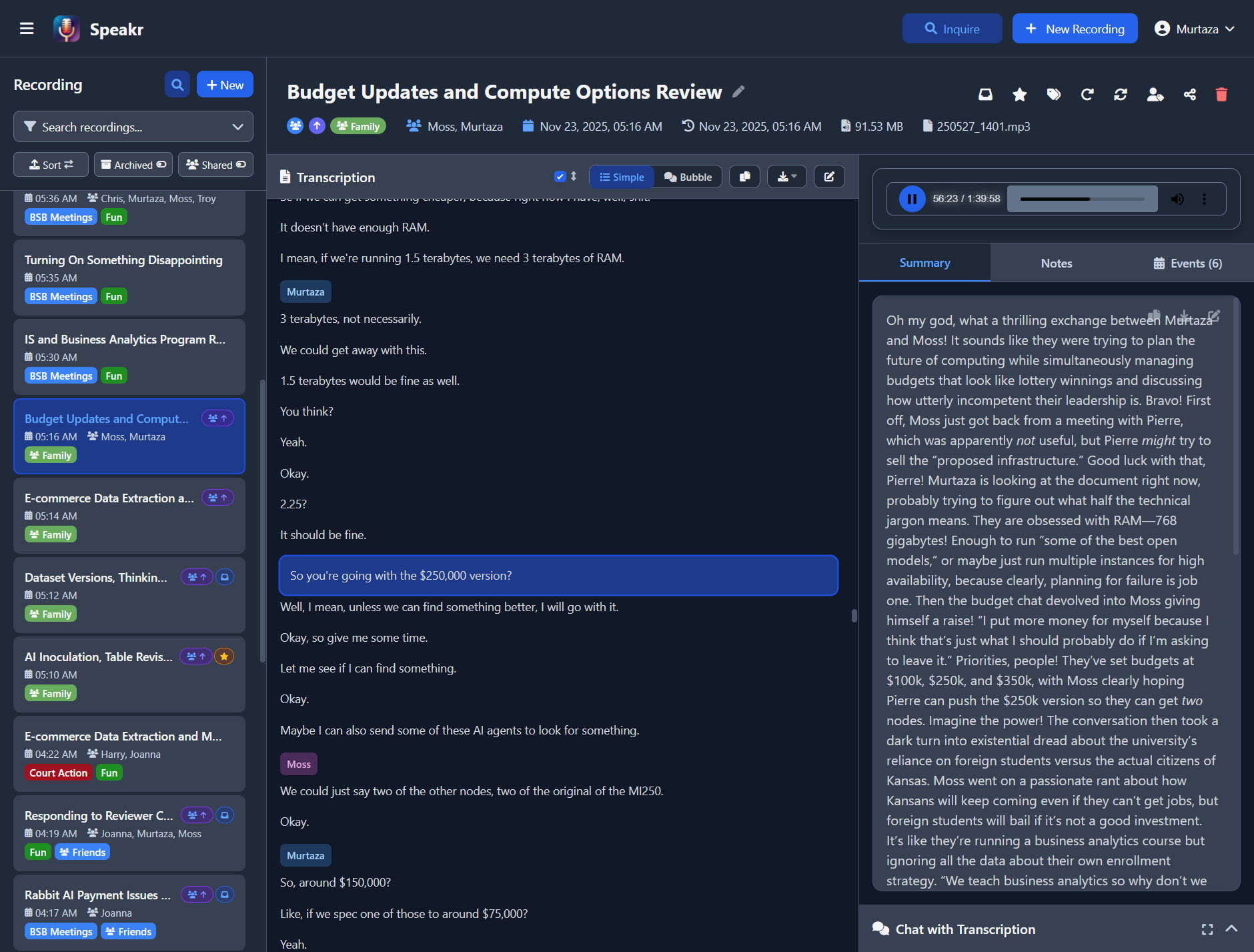
Task: Open the tags editor icon
Action: click(1053, 94)
